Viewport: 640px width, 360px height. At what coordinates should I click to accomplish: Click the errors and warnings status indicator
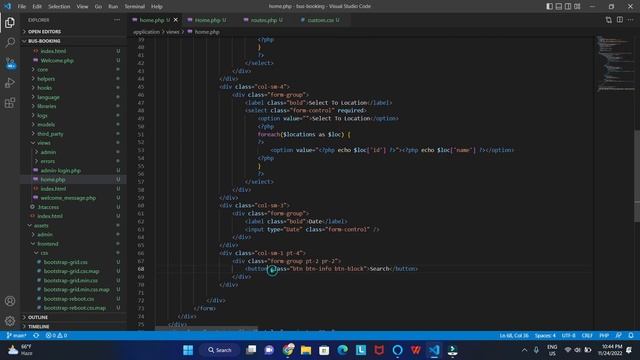point(56,336)
